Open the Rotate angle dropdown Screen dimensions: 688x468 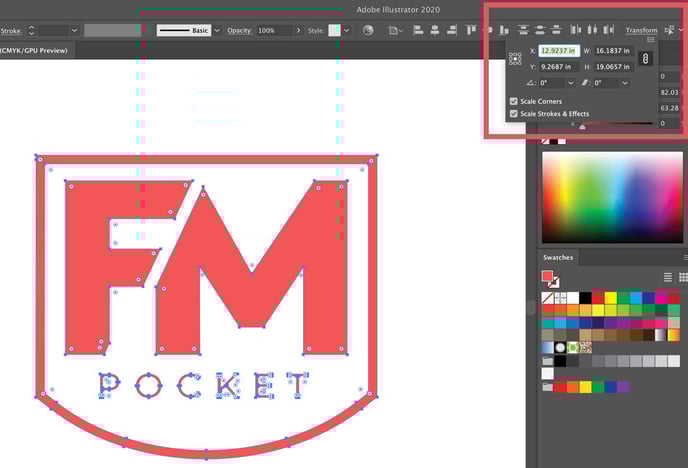pyautogui.click(x=570, y=83)
